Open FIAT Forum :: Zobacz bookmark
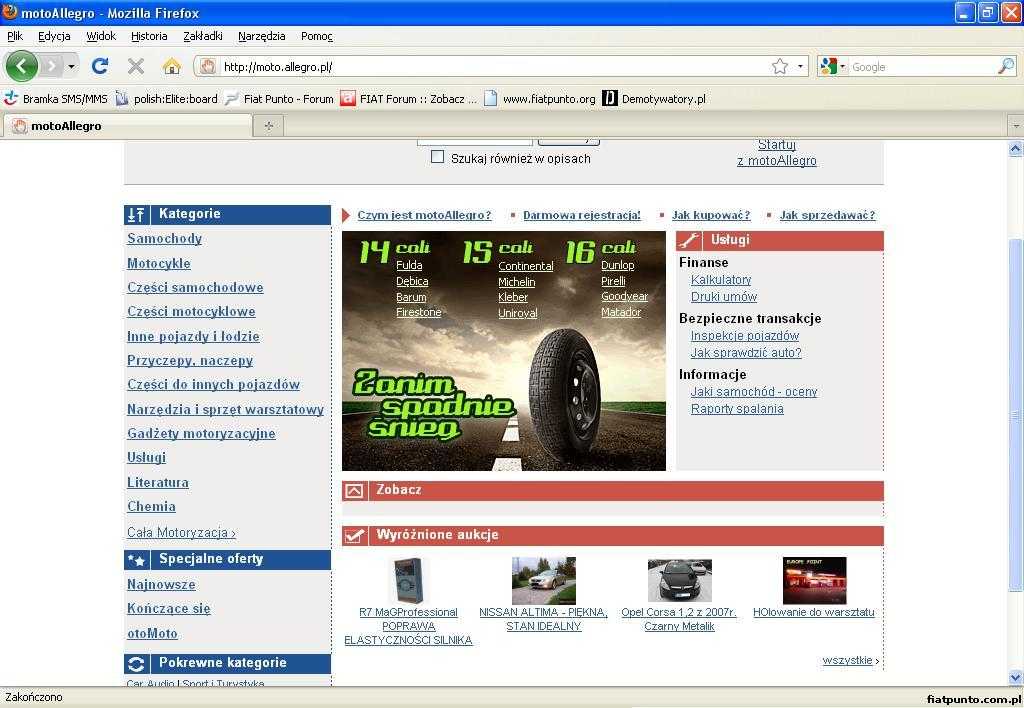The height and width of the screenshot is (708, 1024). click(x=409, y=99)
